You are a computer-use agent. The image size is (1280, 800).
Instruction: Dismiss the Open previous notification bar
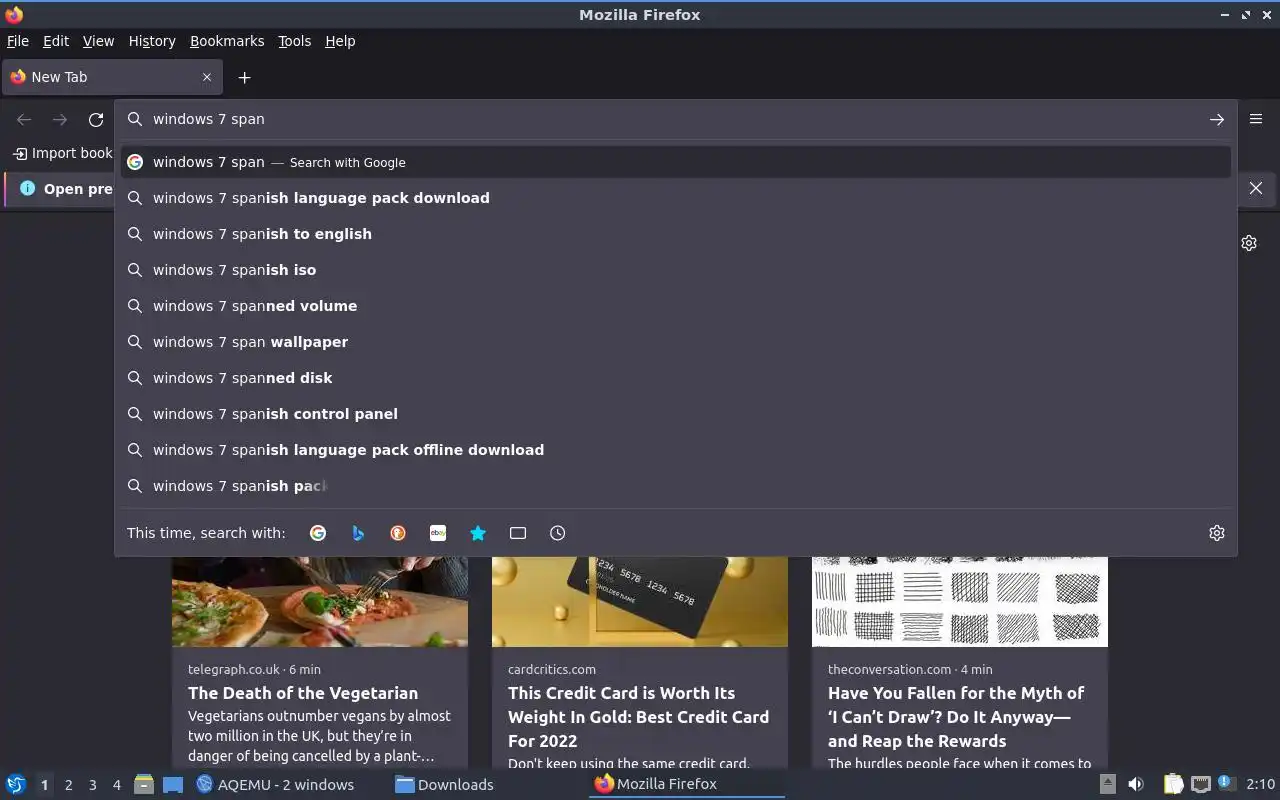click(1256, 188)
